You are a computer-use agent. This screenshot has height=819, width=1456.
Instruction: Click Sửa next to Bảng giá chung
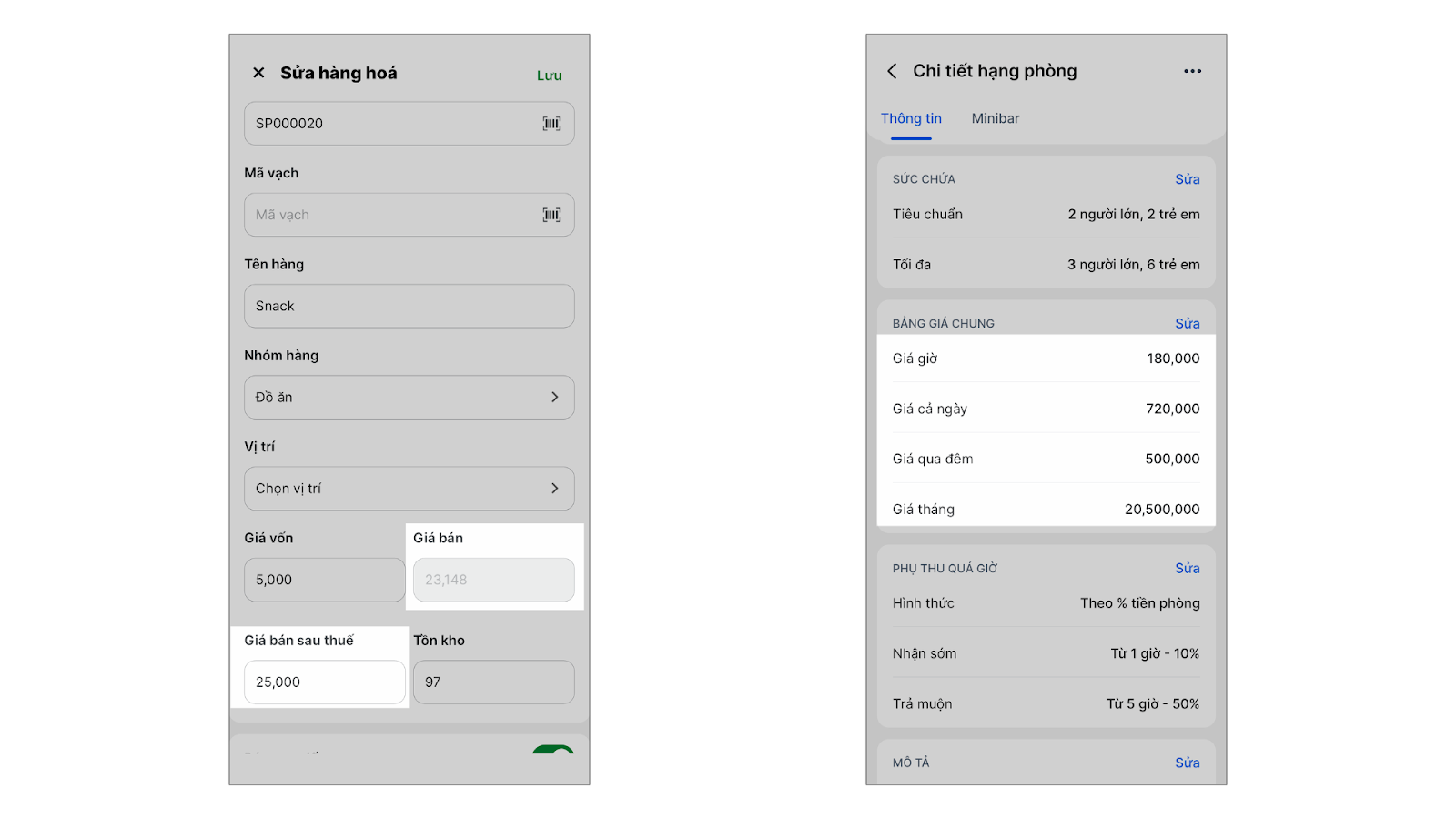[x=1187, y=323]
